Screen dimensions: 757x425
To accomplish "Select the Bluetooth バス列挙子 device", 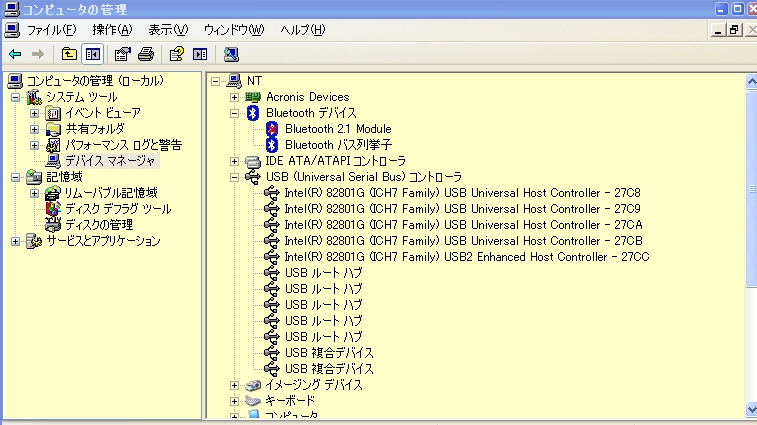I will tap(338, 145).
